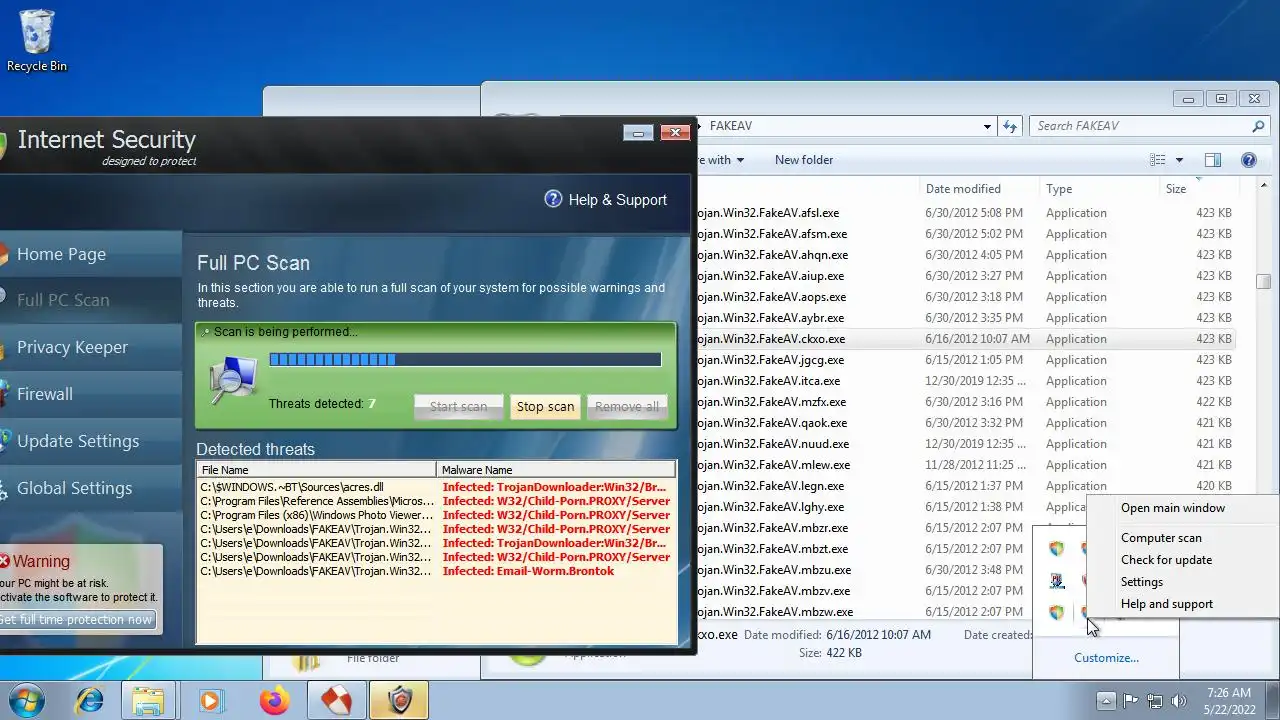Viewport: 1280px width, 720px height.
Task: Click the Explorer change view icon
Action: [x=1158, y=160]
